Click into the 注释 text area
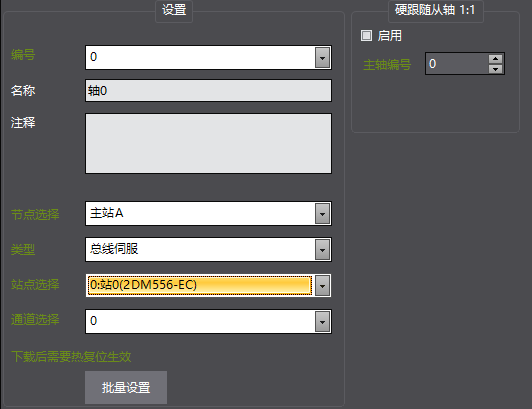 (208, 144)
